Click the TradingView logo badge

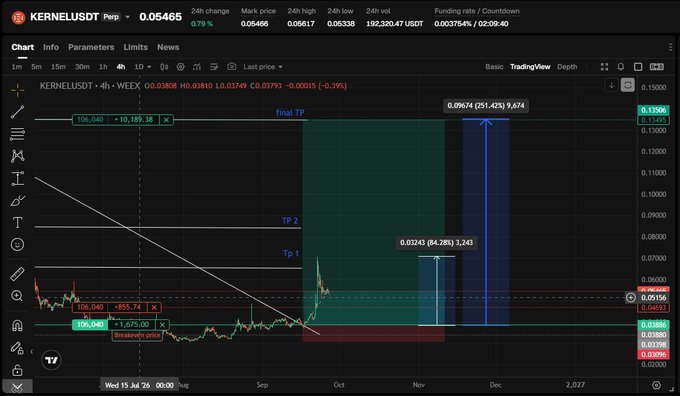[51, 360]
